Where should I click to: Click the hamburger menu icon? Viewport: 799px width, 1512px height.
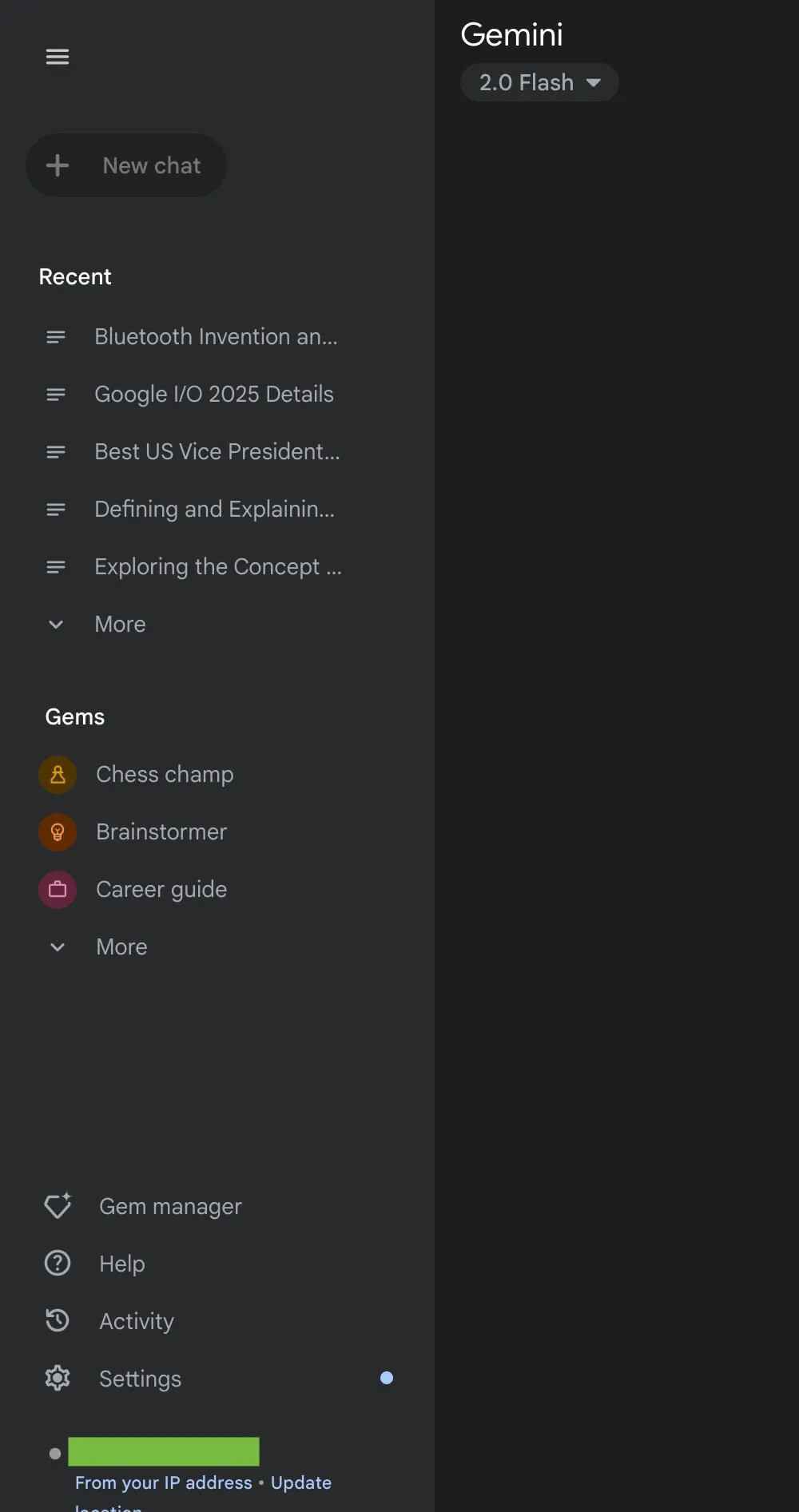tap(58, 57)
